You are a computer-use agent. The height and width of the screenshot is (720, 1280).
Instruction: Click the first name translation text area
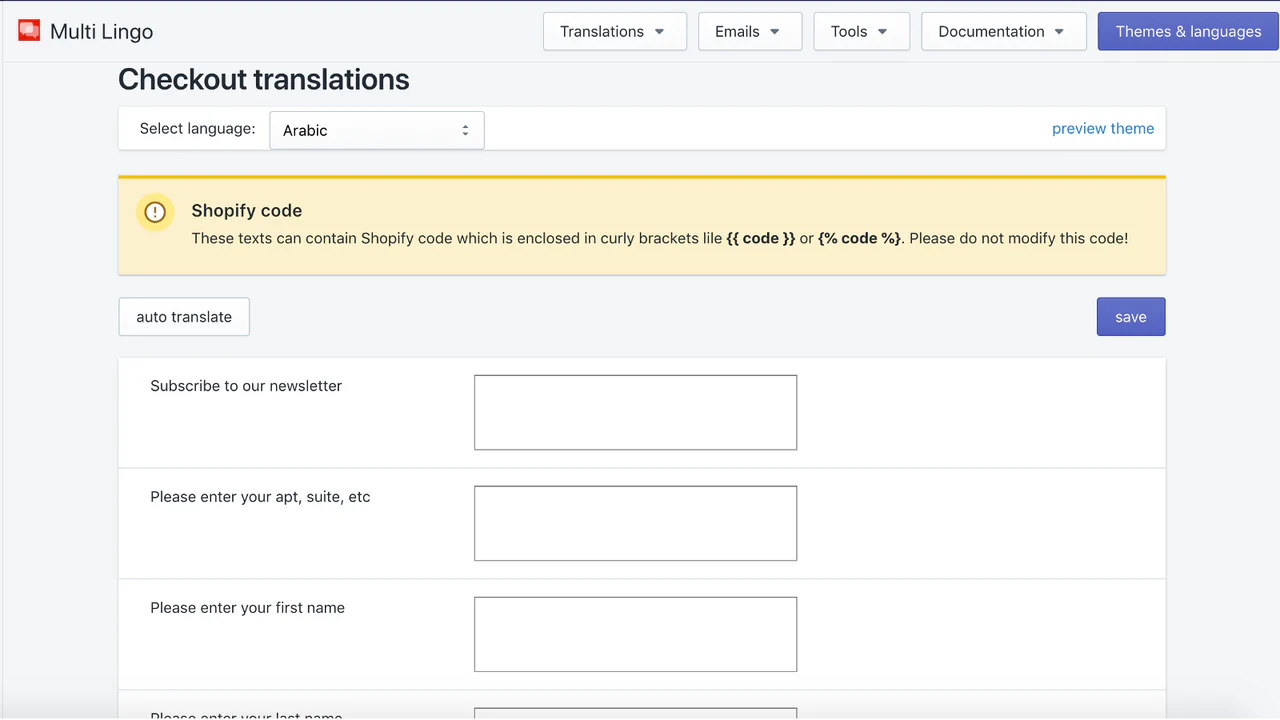pos(635,634)
